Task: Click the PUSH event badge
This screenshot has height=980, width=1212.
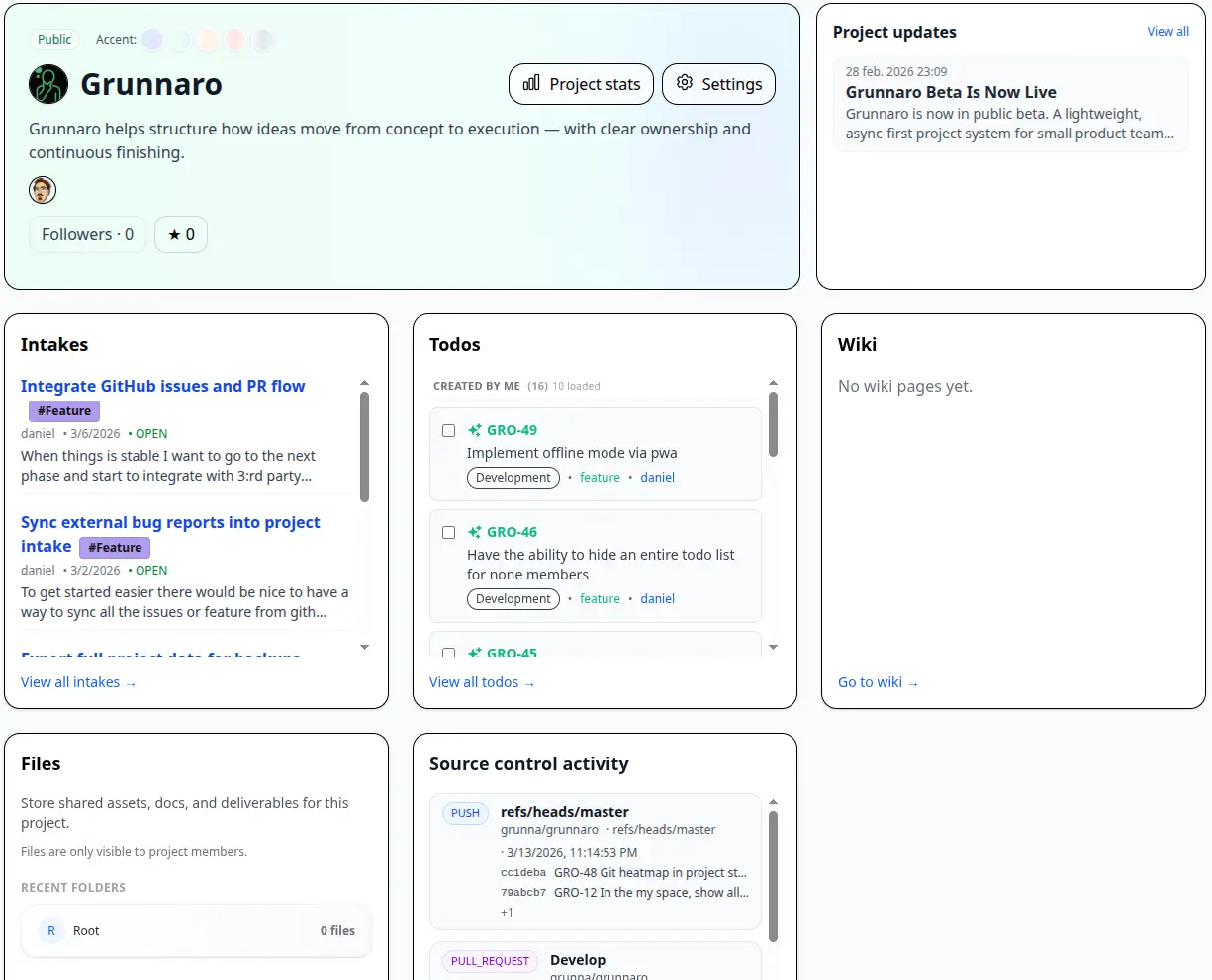Action: [x=465, y=813]
